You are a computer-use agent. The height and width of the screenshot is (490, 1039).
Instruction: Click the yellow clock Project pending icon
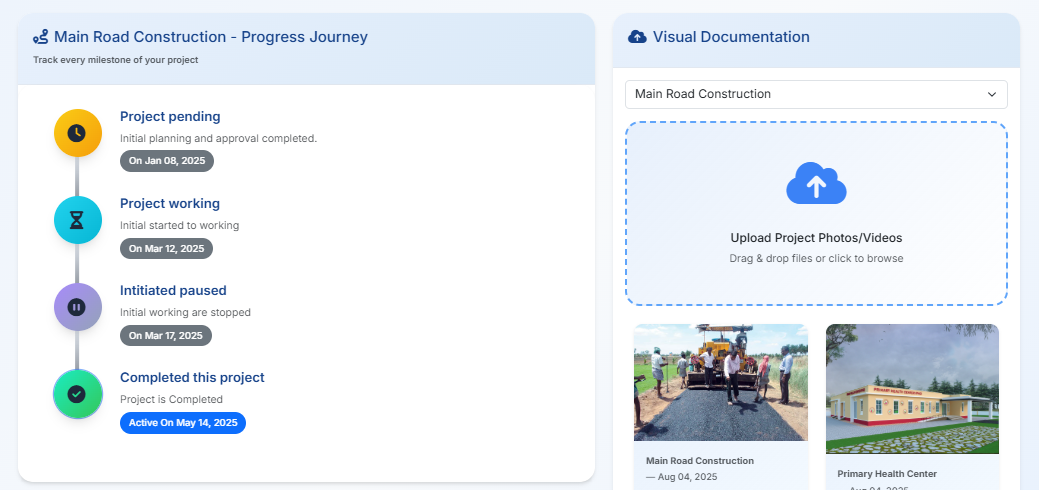[x=78, y=133]
